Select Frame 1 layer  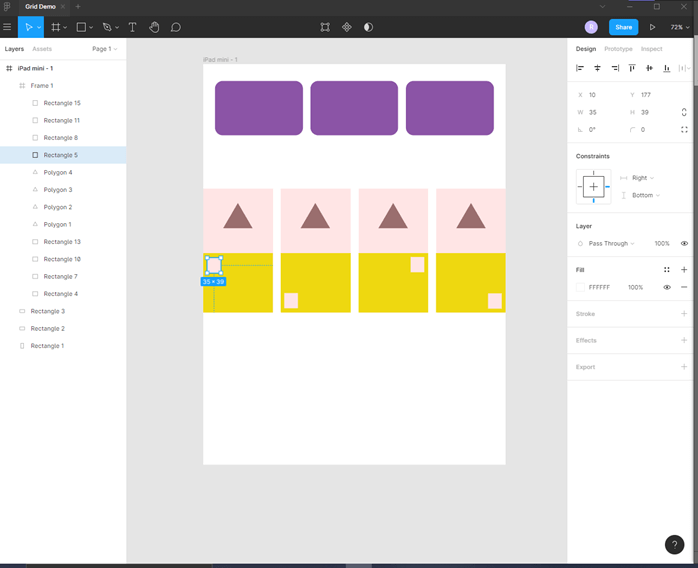[x=63, y=85]
